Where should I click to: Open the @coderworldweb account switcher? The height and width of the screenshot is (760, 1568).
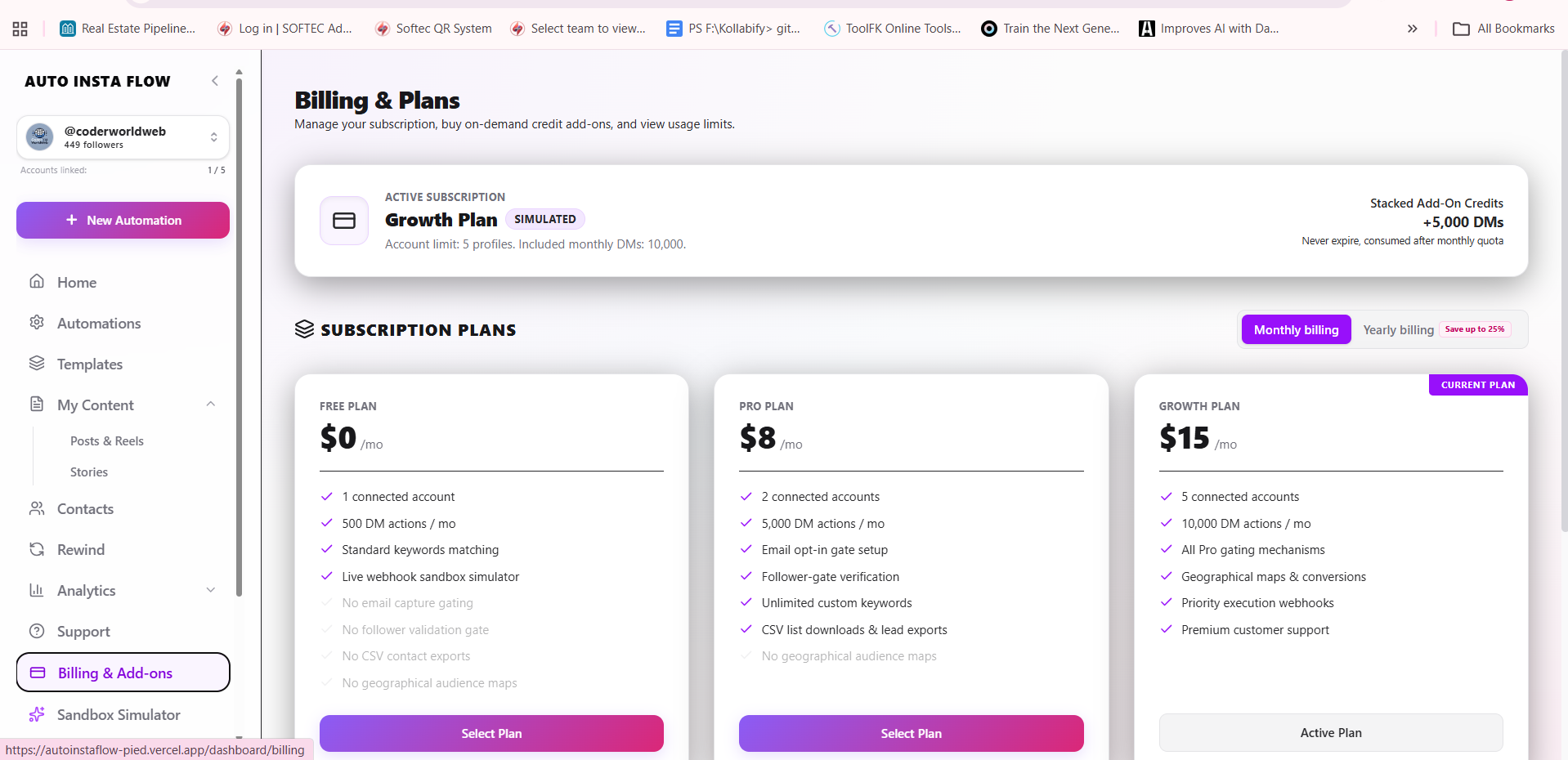123,137
